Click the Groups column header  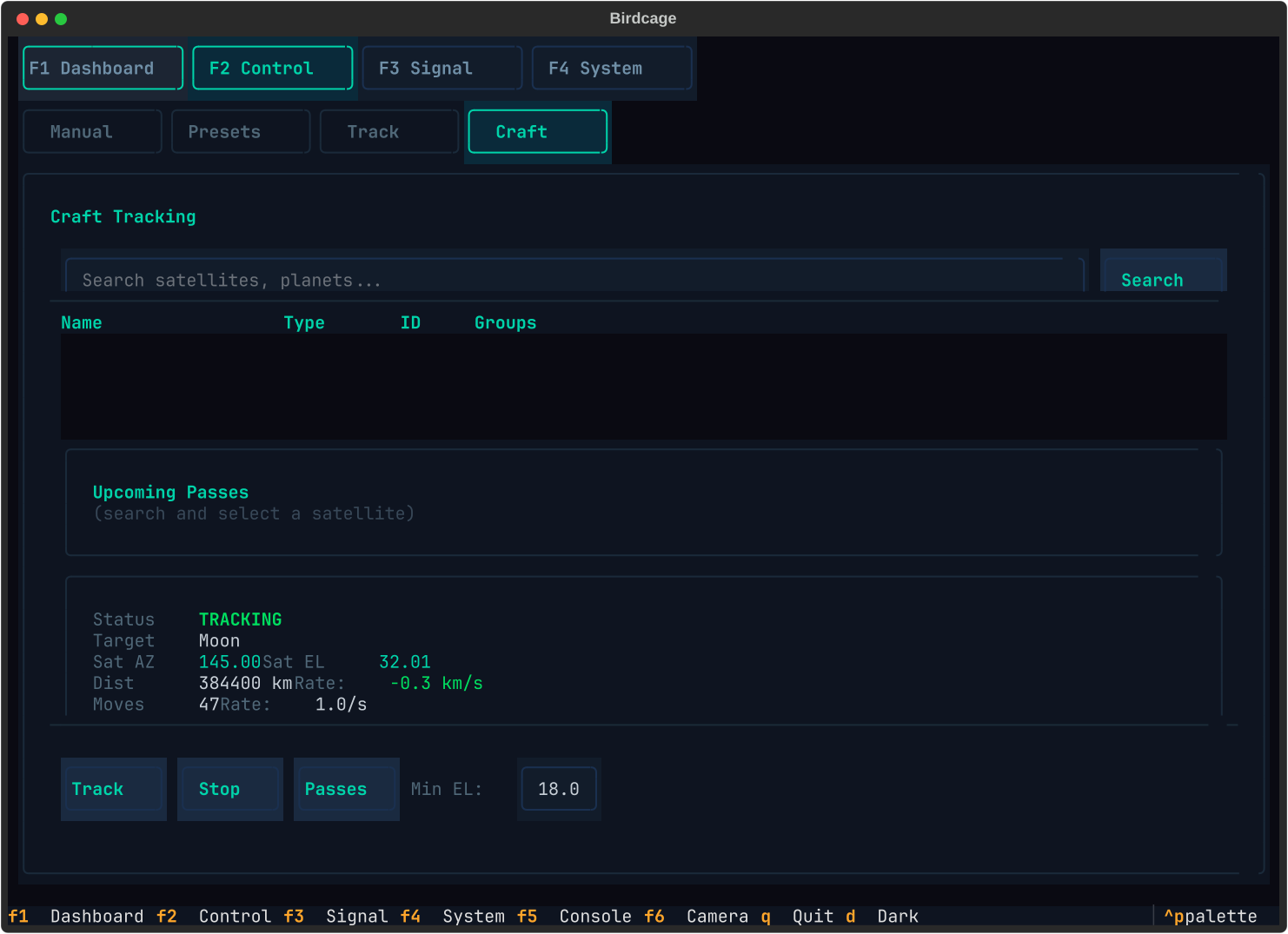click(x=505, y=322)
